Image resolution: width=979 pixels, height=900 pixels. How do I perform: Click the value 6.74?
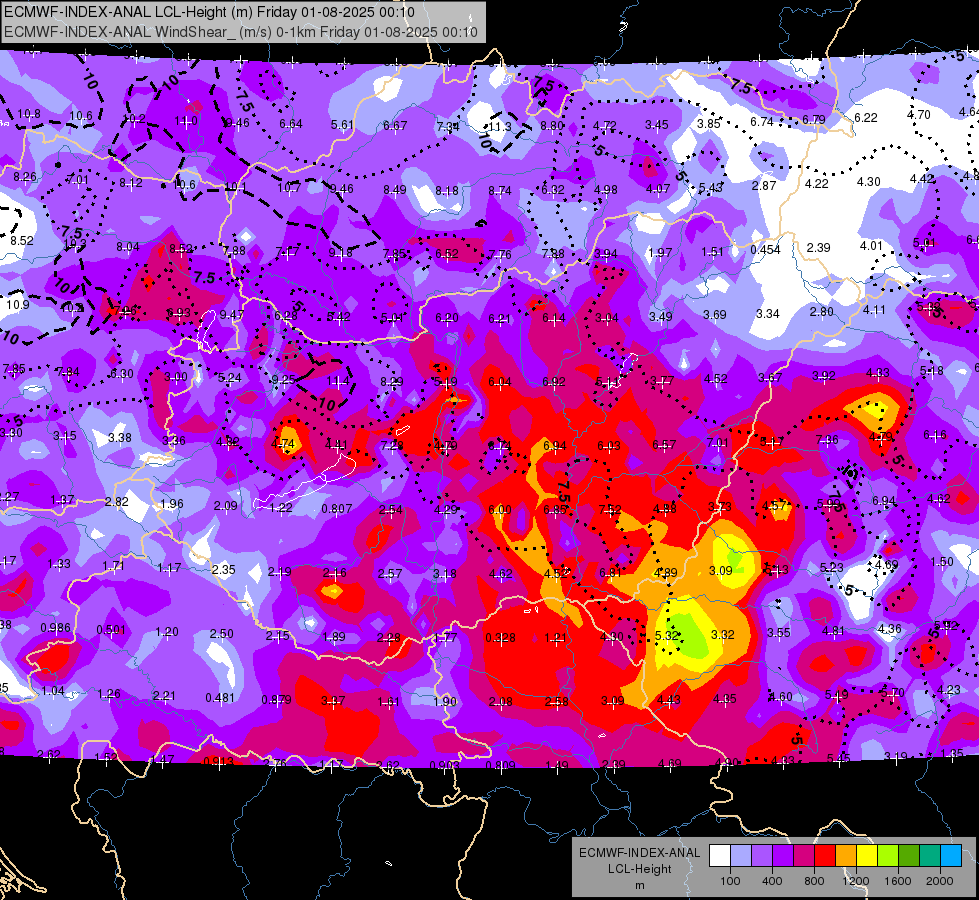tap(762, 121)
